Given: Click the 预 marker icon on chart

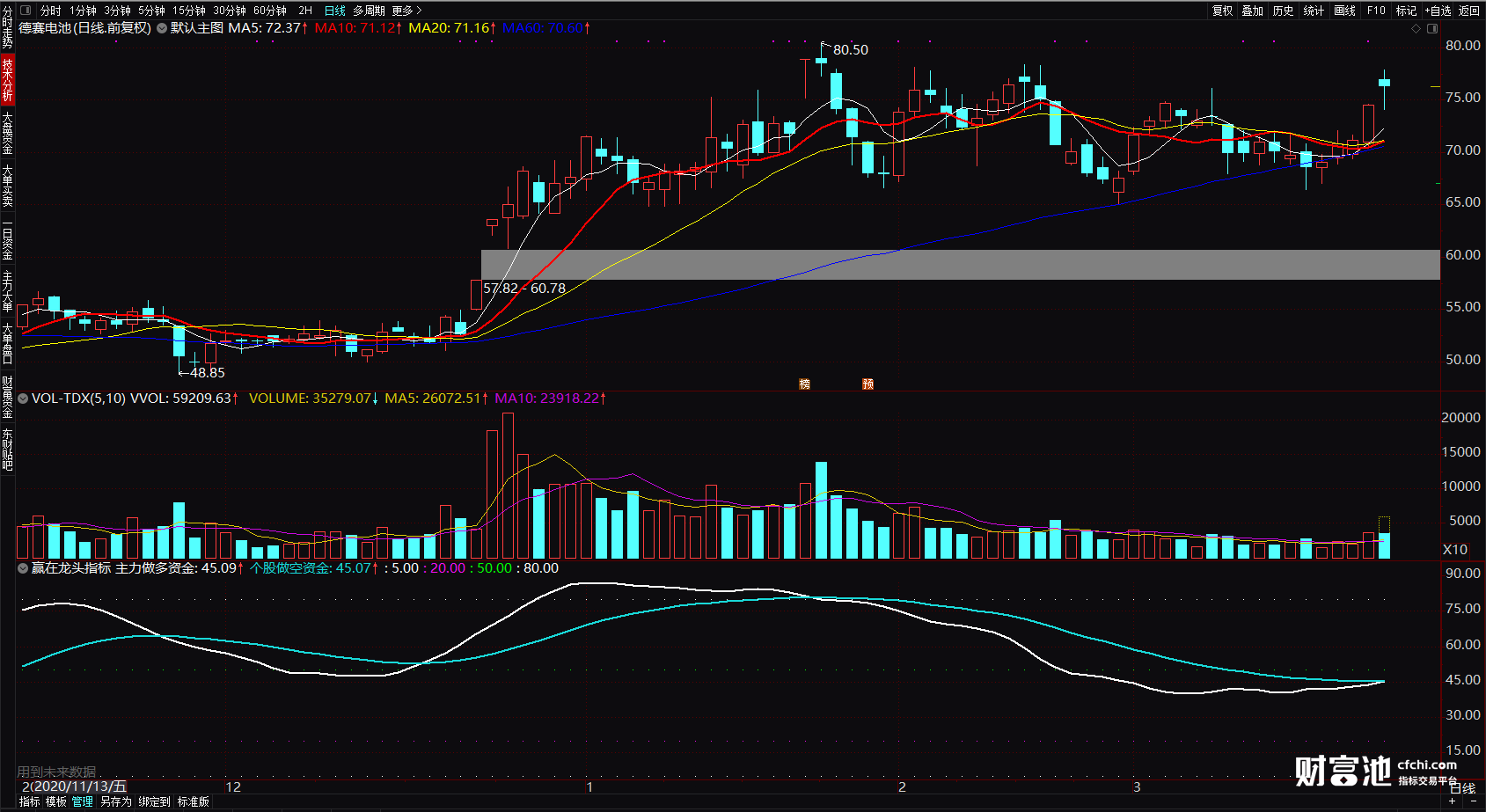Looking at the screenshot, I should [x=867, y=384].
